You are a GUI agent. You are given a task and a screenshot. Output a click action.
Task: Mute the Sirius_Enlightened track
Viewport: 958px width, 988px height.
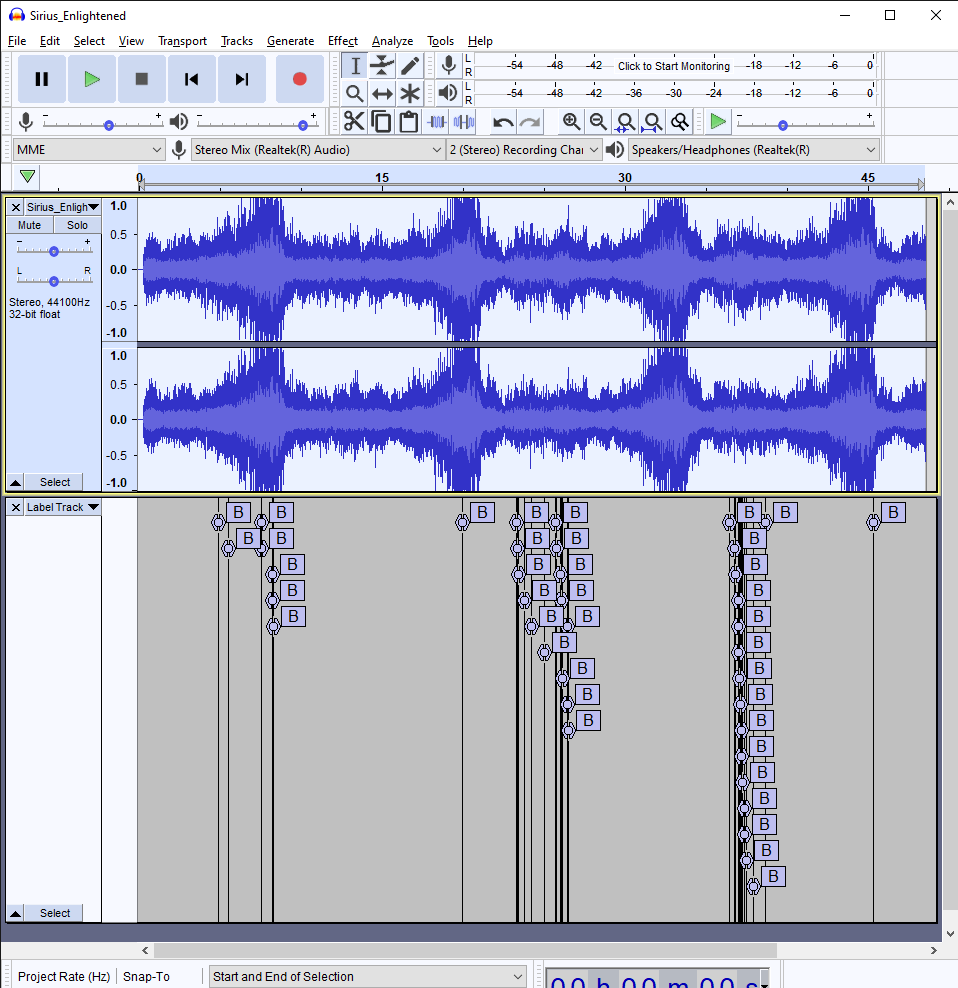pos(30,225)
